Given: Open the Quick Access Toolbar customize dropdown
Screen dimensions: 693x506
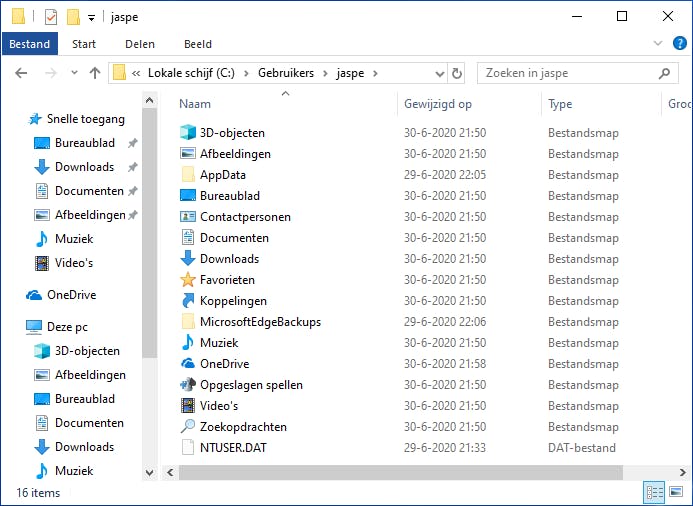Looking at the screenshot, I should (x=92, y=17).
